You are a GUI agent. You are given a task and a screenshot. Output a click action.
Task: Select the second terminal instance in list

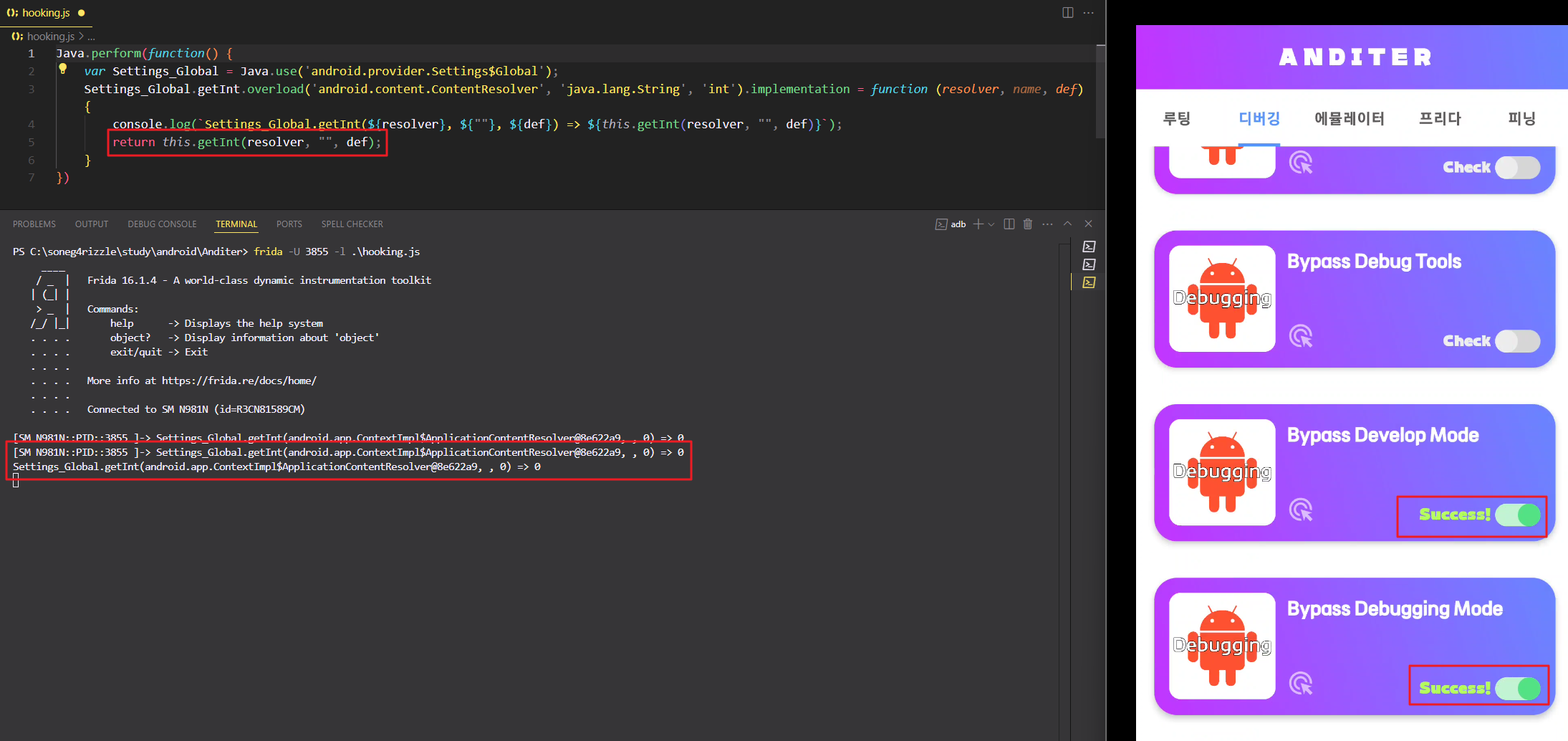(1089, 264)
